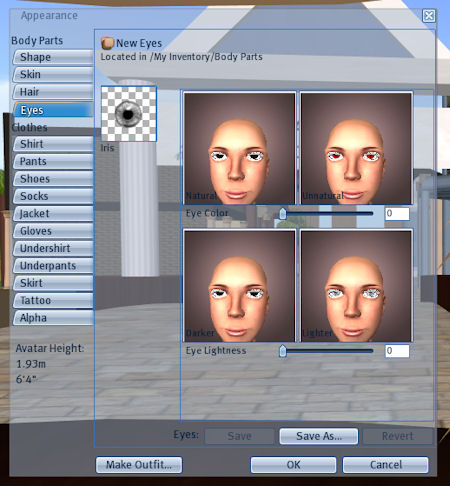Click Make Outfit... button
450x486 pixels.
(139, 465)
